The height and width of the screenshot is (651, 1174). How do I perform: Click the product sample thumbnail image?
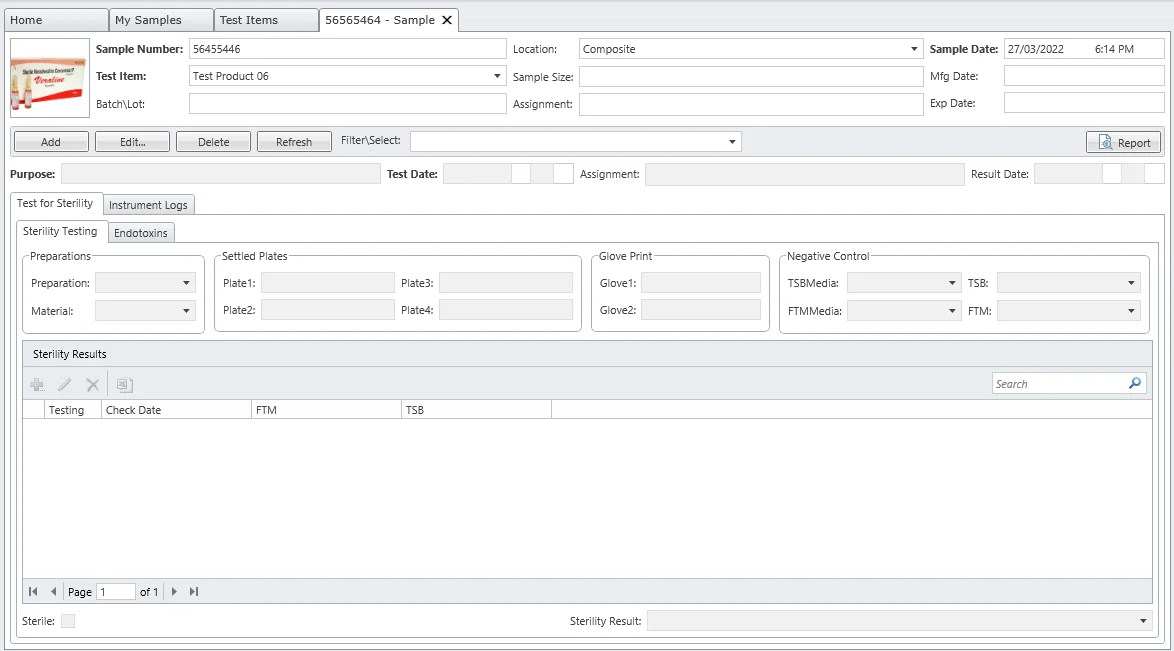pos(50,78)
